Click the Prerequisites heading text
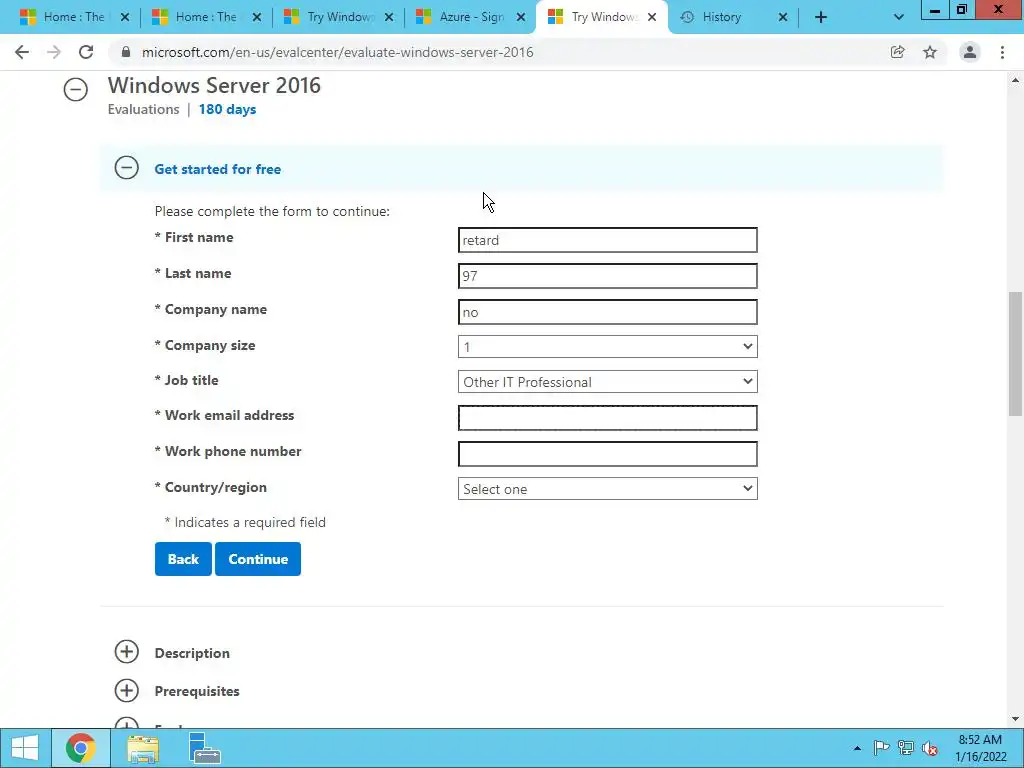Screen dimensions: 1024x768 coord(197,691)
